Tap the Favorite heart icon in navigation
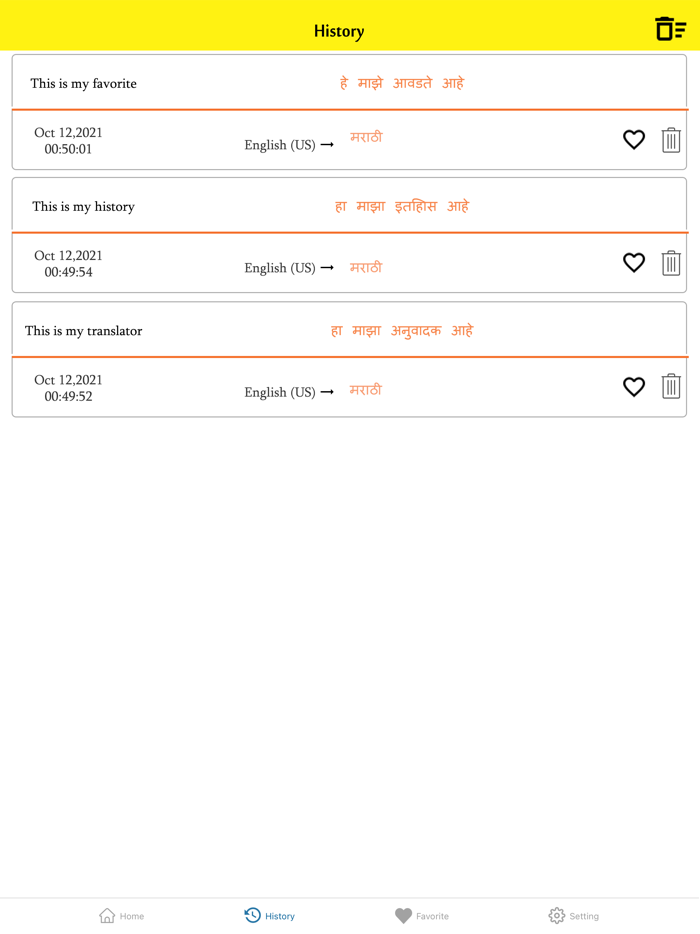Screen dimensions: 700x934 coord(403,915)
